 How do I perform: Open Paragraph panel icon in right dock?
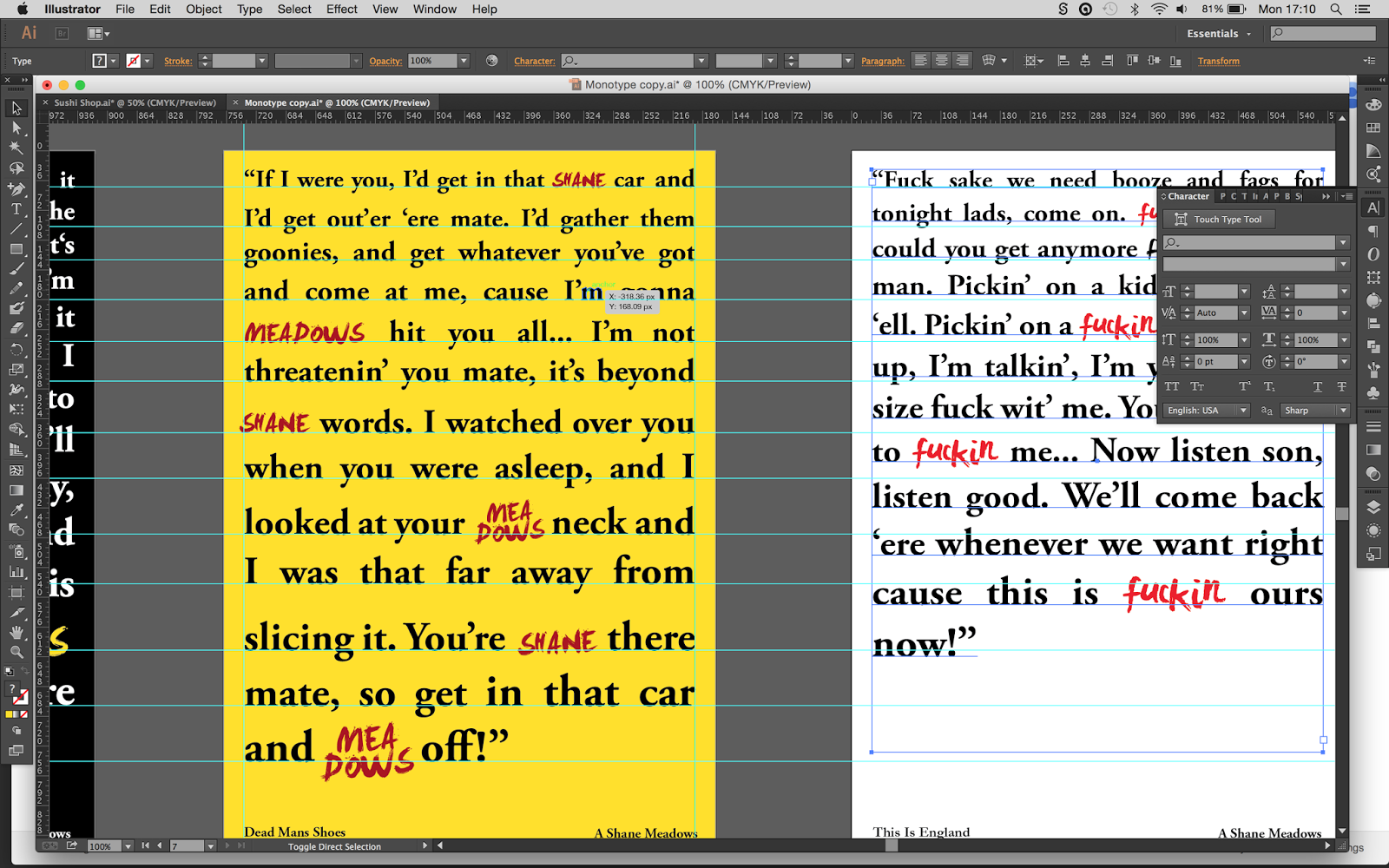tap(1373, 231)
